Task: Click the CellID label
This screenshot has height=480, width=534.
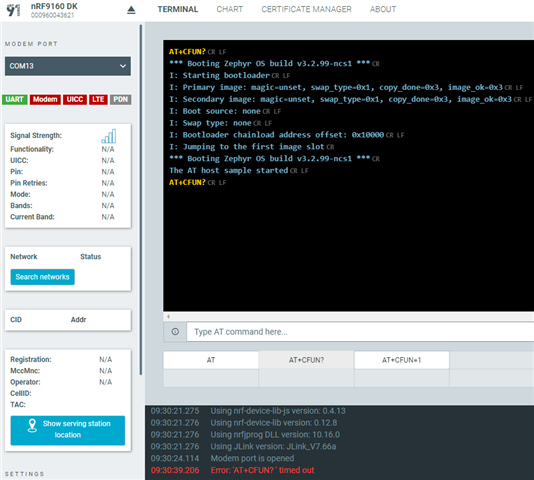Action: 21,393
